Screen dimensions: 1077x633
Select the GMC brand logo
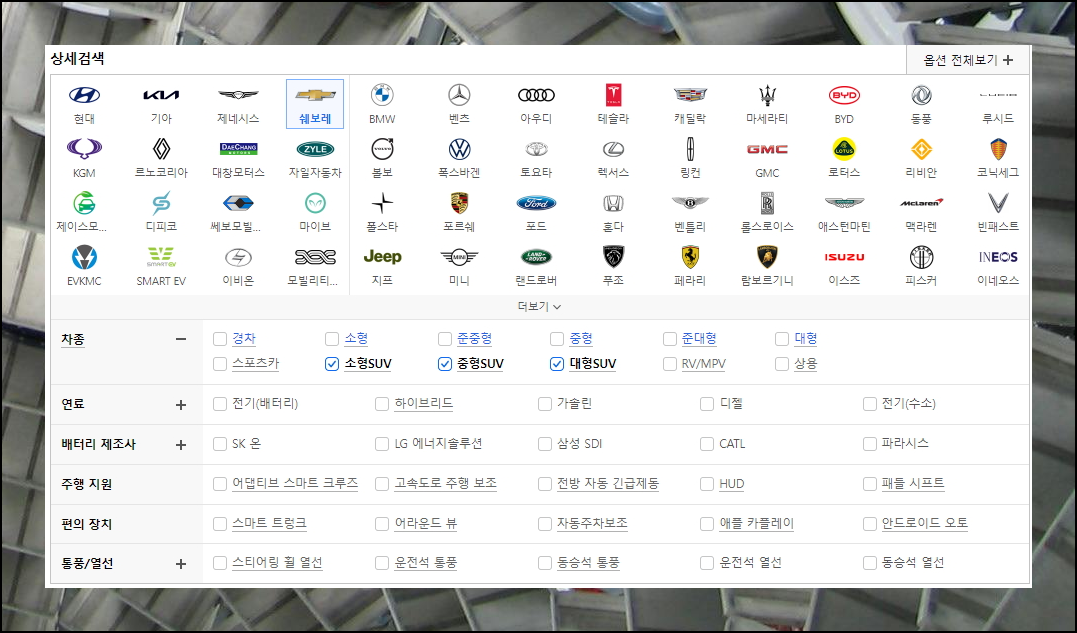(767, 149)
